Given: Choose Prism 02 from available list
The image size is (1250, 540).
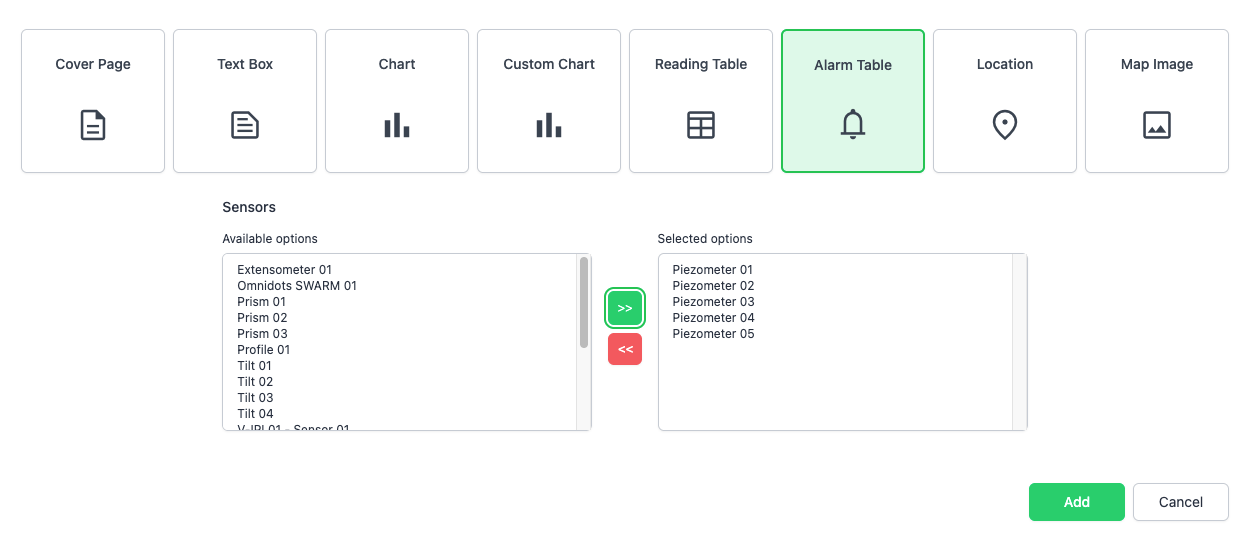Looking at the screenshot, I should click(x=262, y=318).
